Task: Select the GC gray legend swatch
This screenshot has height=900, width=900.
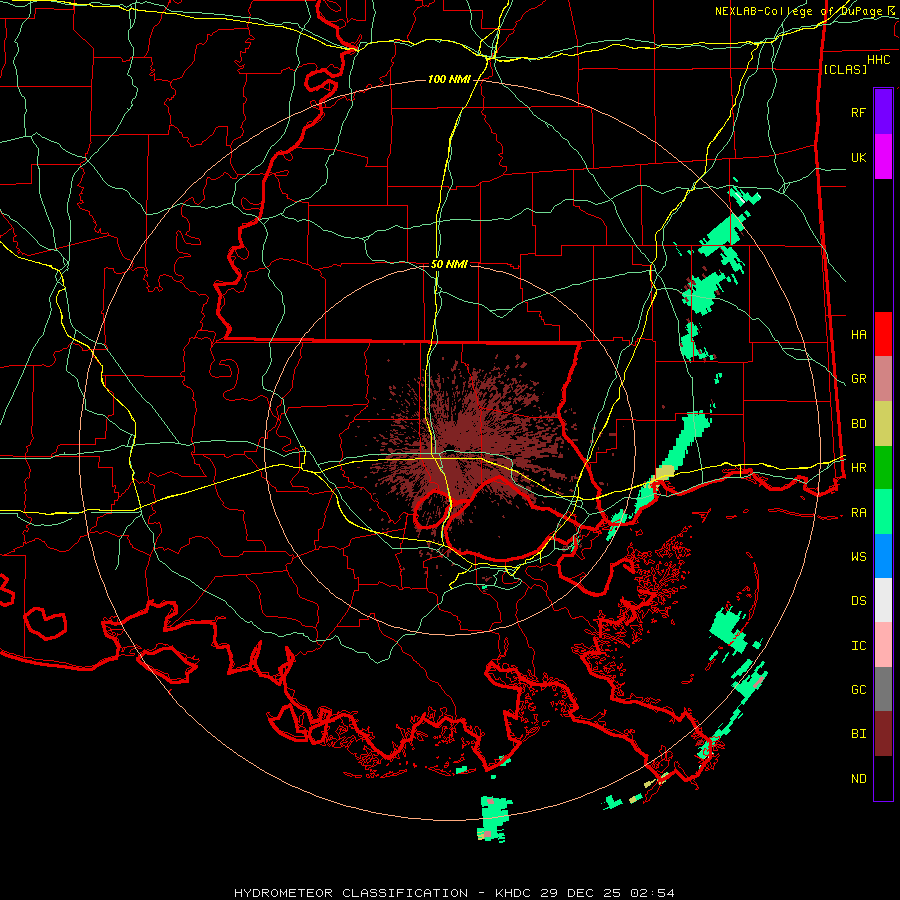Action: (x=883, y=689)
